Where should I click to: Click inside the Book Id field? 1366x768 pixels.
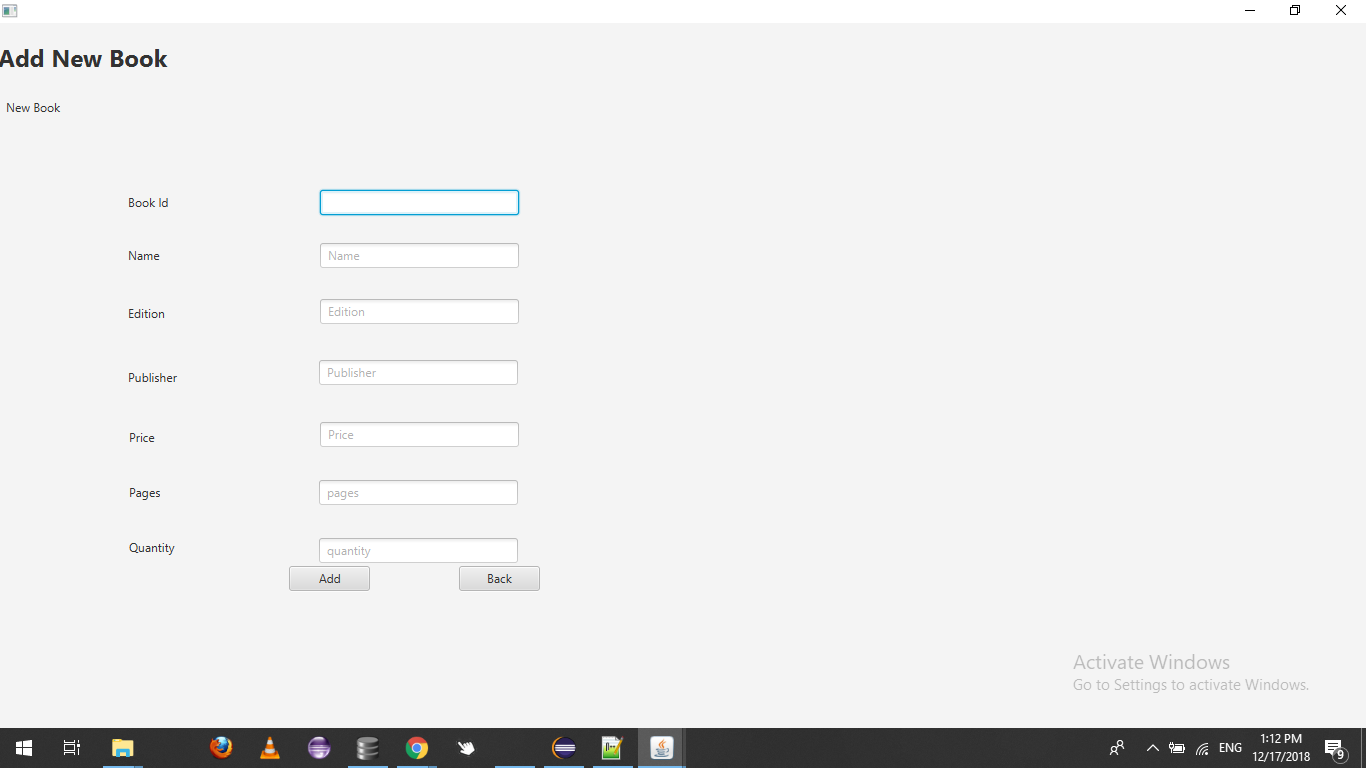click(419, 202)
